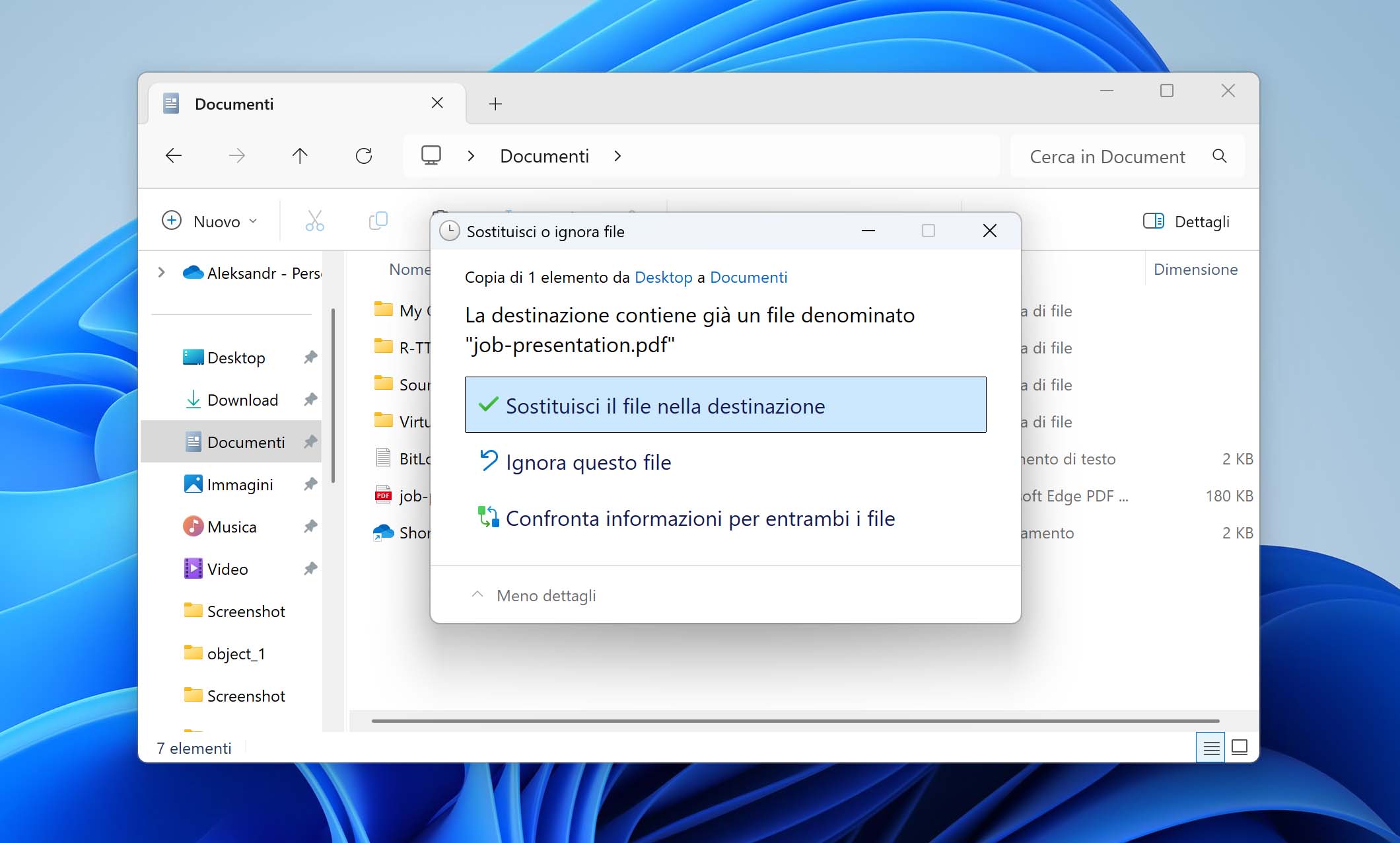Sort by the Dimensione column header
Screen dimensions: 1400x843
coord(1195,270)
